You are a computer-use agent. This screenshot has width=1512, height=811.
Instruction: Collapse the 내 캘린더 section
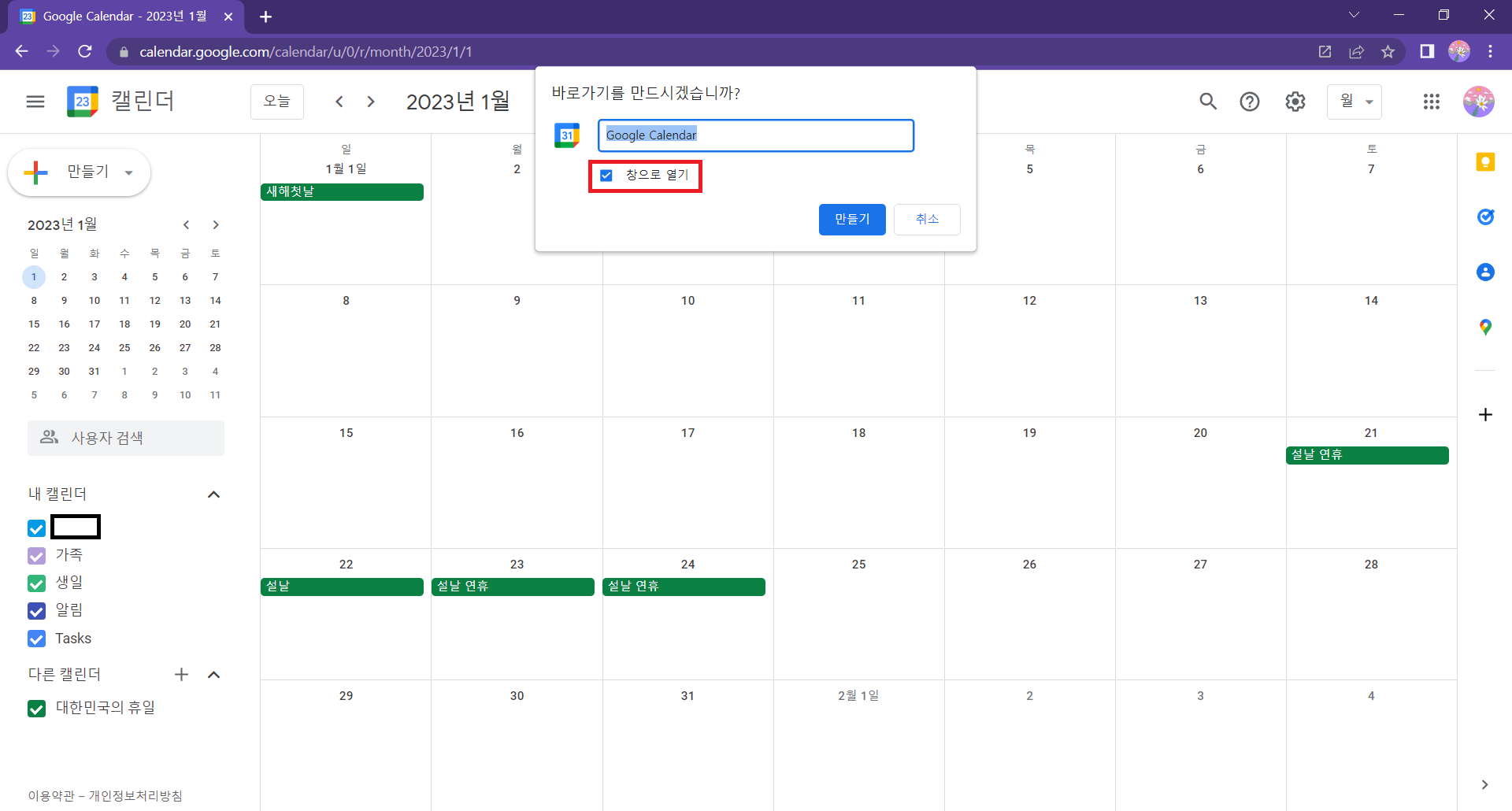point(213,494)
